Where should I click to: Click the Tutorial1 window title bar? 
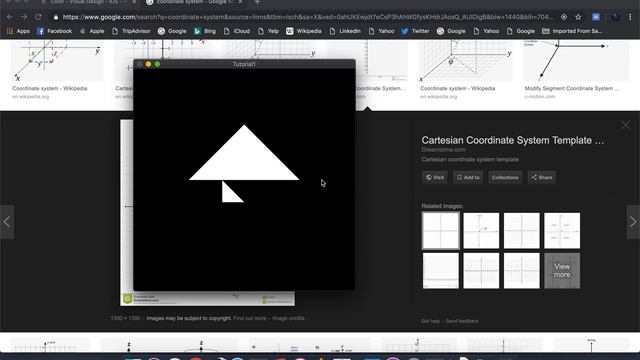tap(244, 64)
